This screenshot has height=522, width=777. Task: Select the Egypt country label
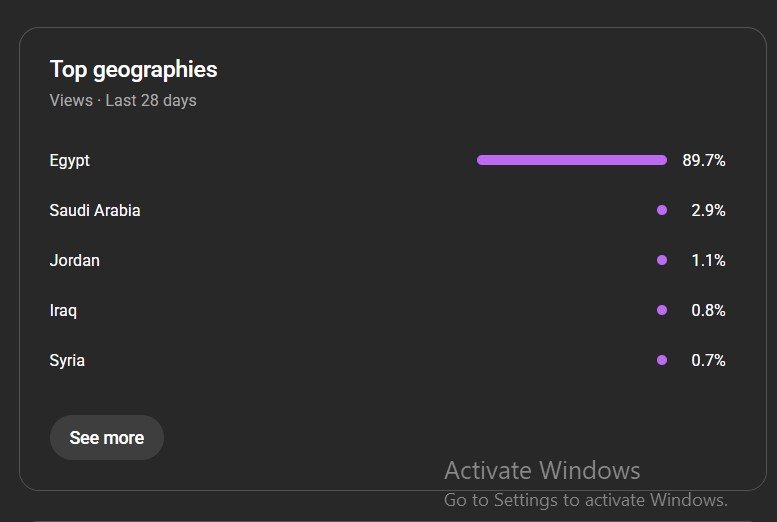(x=70, y=160)
